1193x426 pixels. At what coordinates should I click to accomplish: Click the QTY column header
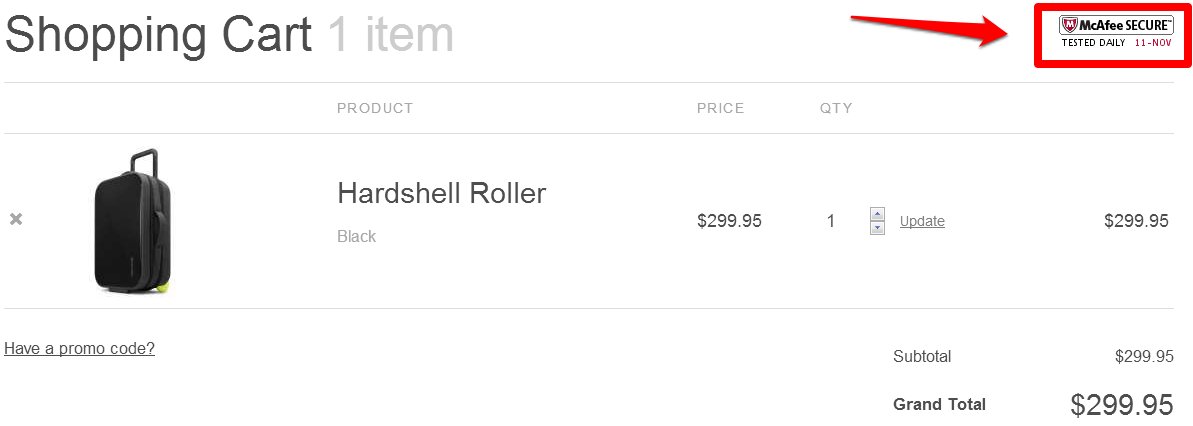(836, 108)
